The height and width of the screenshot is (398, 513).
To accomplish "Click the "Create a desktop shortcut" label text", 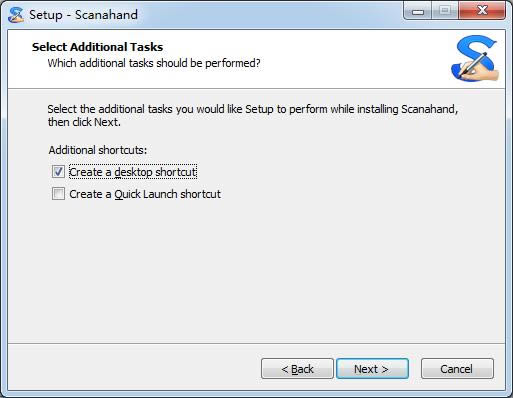I will coord(133,172).
